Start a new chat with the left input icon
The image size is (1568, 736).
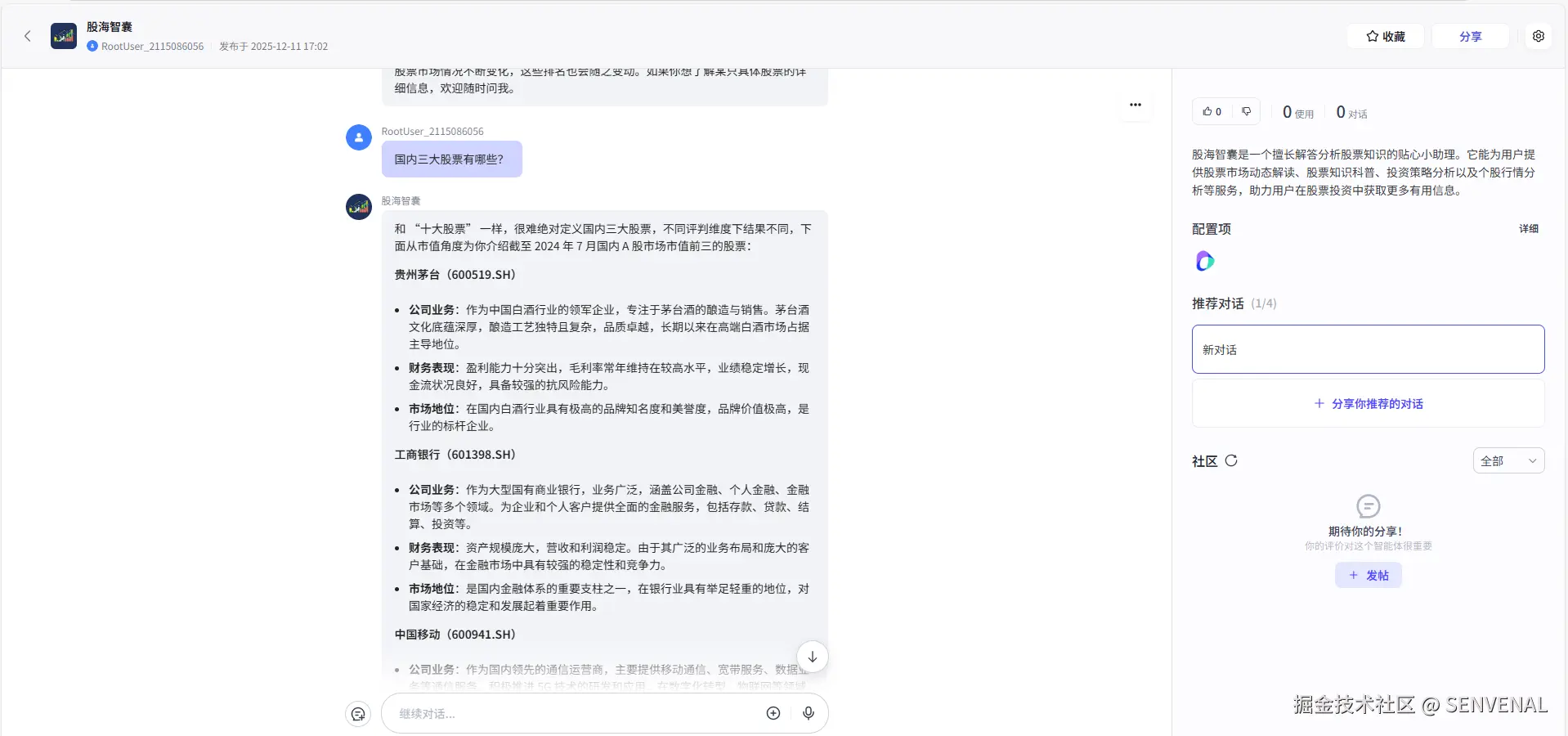pyautogui.click(x=358, y=714)
